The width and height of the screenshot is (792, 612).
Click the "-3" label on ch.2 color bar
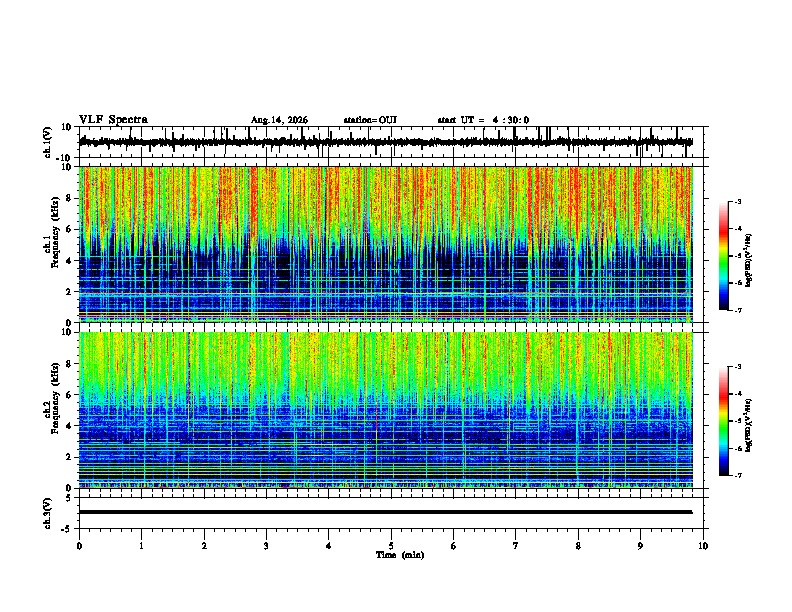[738, 367]
